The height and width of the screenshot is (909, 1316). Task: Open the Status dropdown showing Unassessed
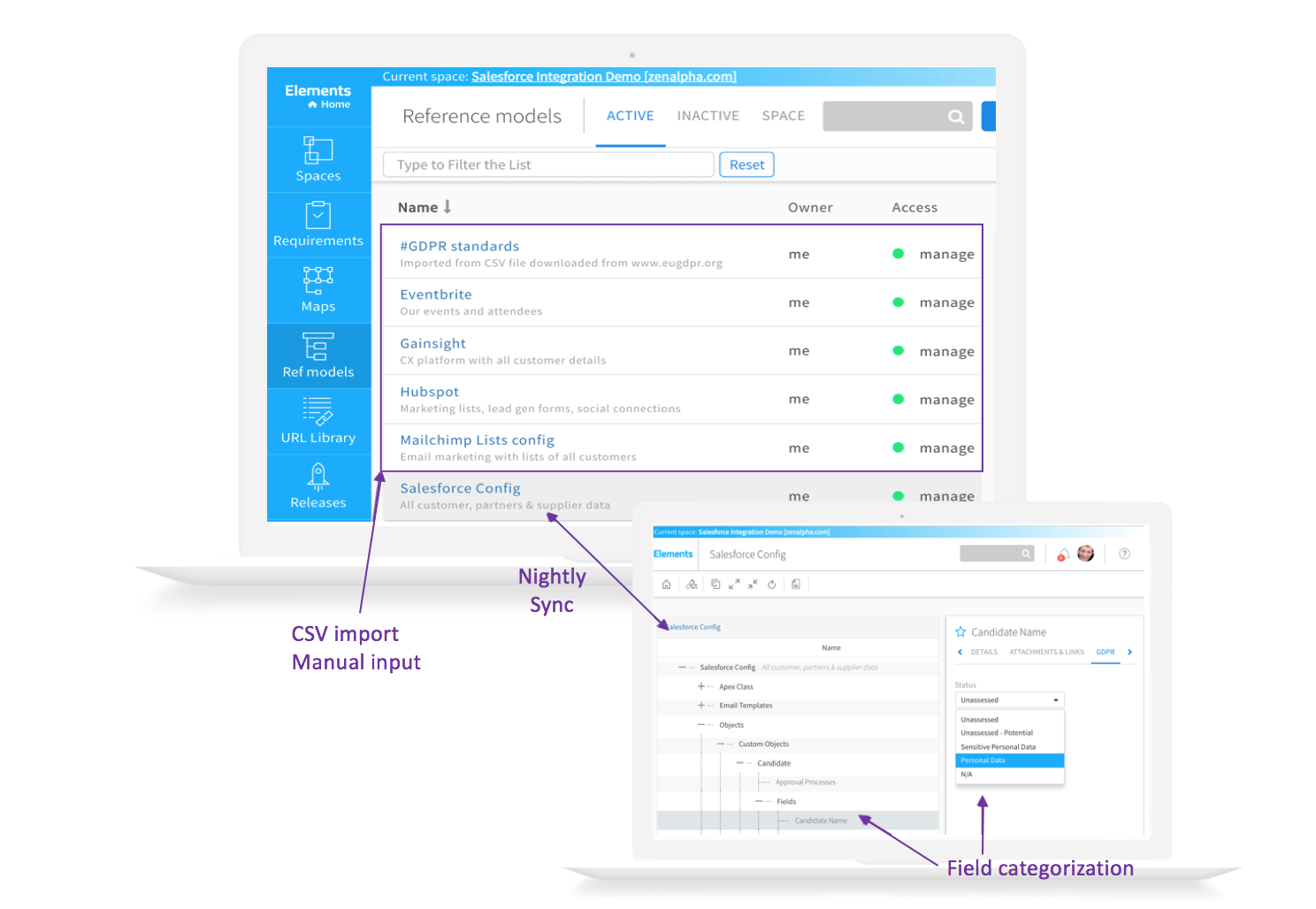1009,700
